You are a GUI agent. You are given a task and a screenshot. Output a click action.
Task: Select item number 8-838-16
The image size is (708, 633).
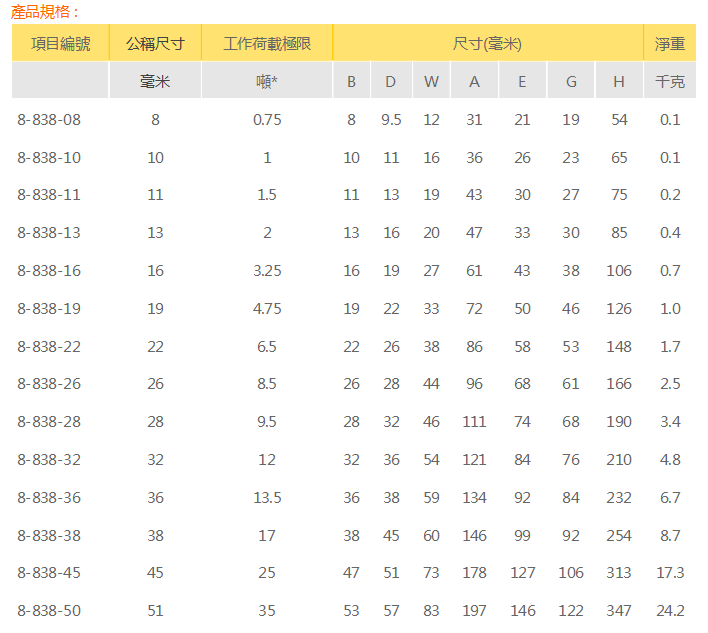(x=49, y=271)
